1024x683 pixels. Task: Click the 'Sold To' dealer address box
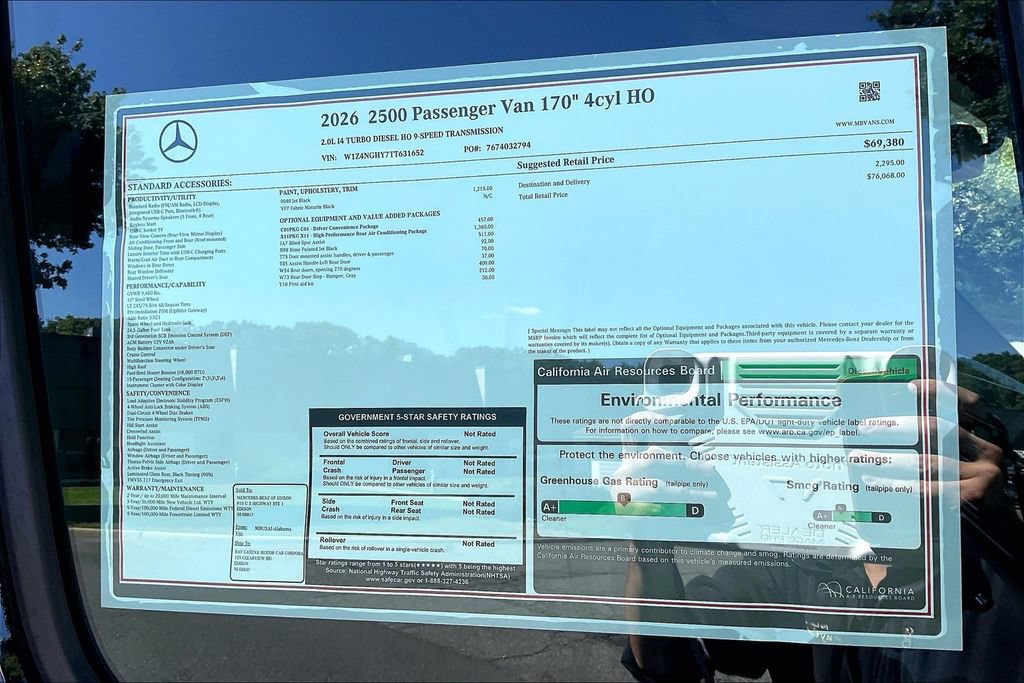268,533
